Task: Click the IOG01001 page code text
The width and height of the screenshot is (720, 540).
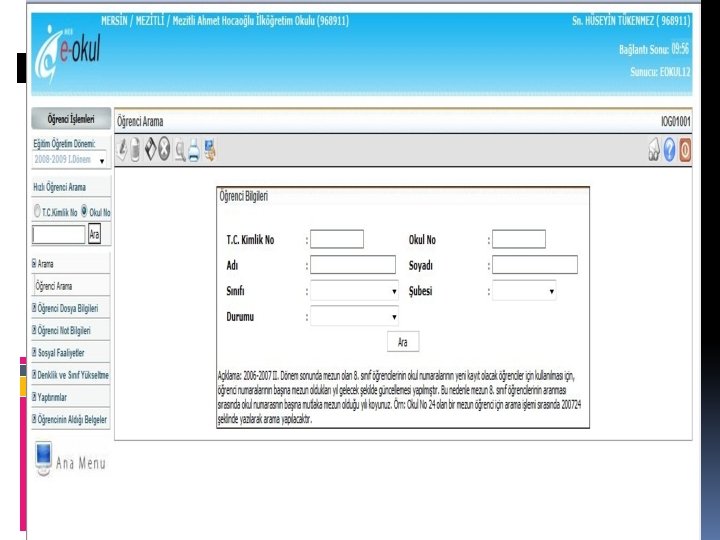Action: 675,122
